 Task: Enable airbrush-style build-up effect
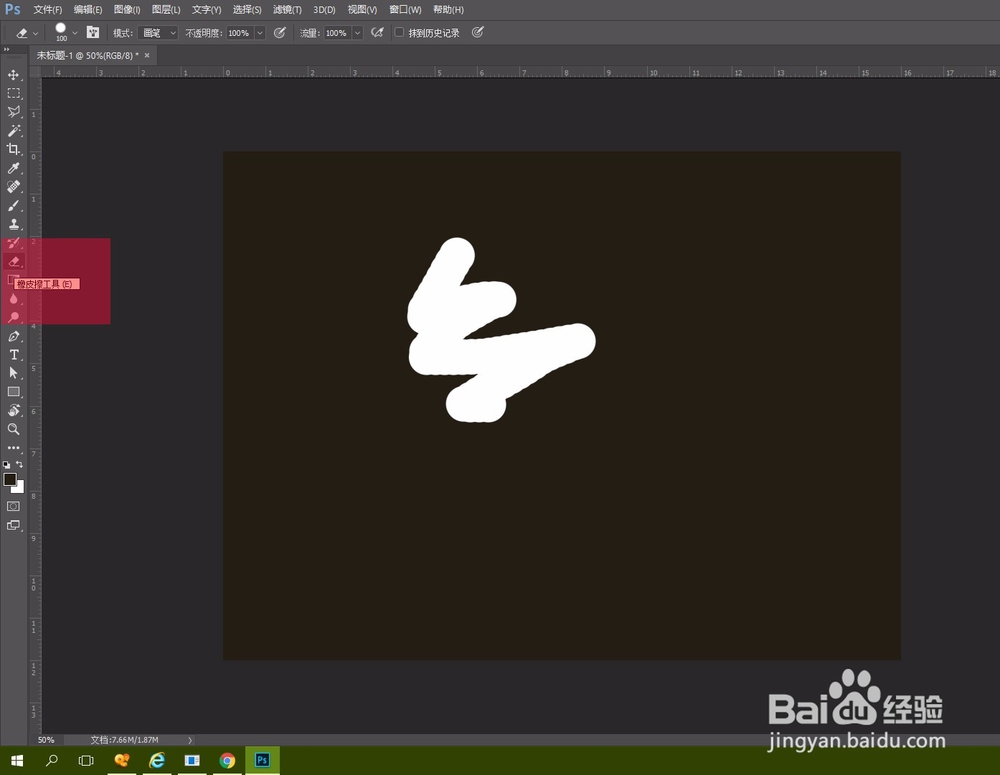coord(378,33)
